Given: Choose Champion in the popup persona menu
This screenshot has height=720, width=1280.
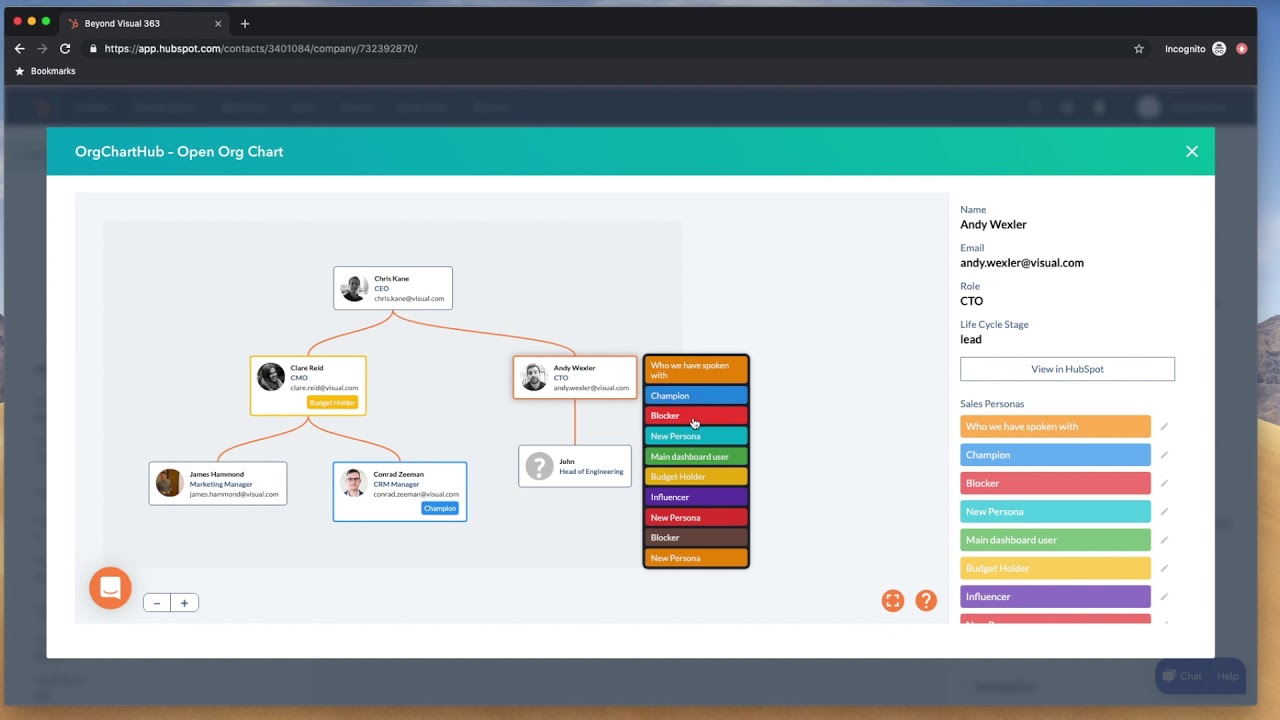Looking at the screenshot, I should (696, 396).
